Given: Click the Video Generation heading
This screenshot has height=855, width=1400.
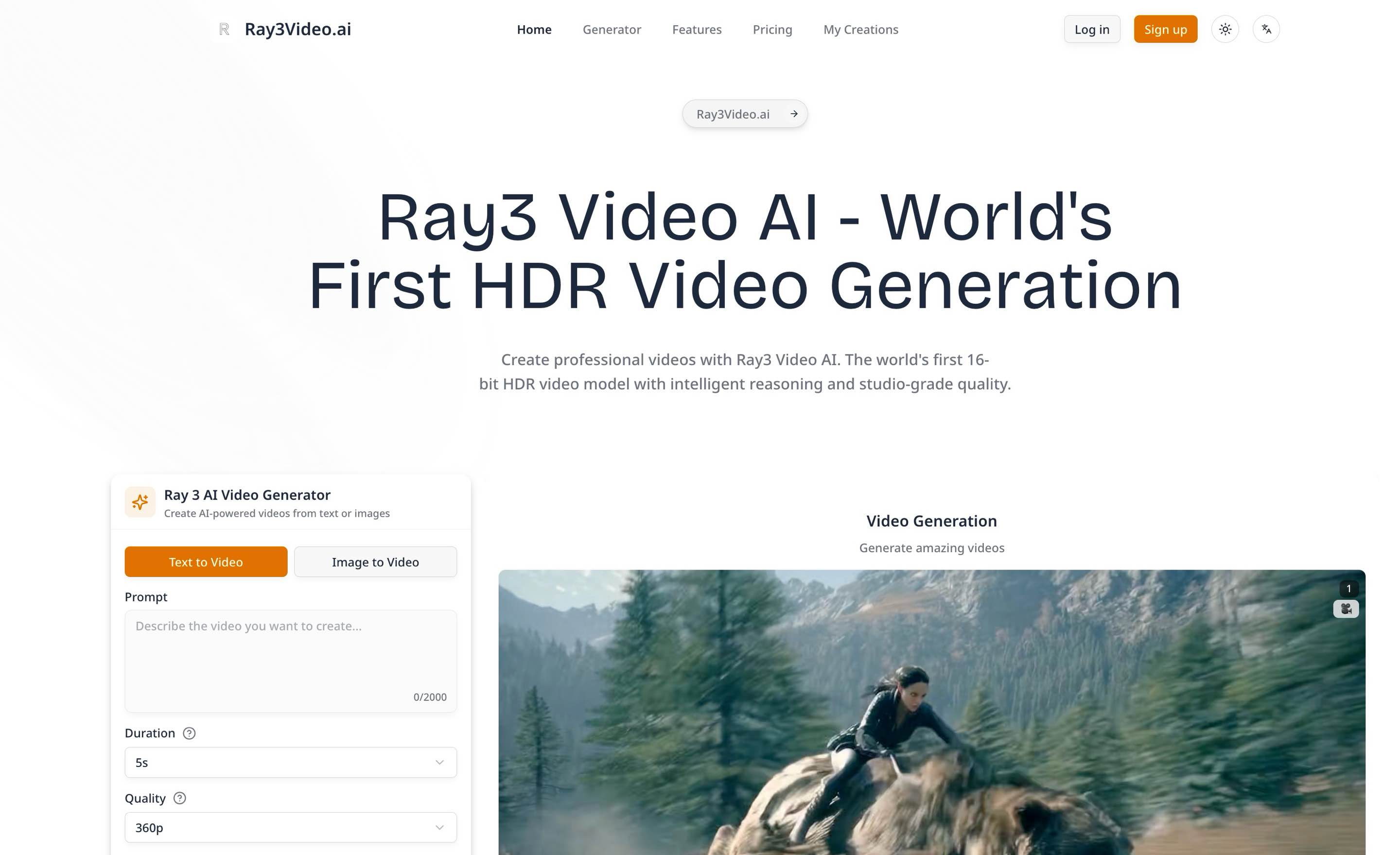Looking at the screenshot, I should point(931,521).
